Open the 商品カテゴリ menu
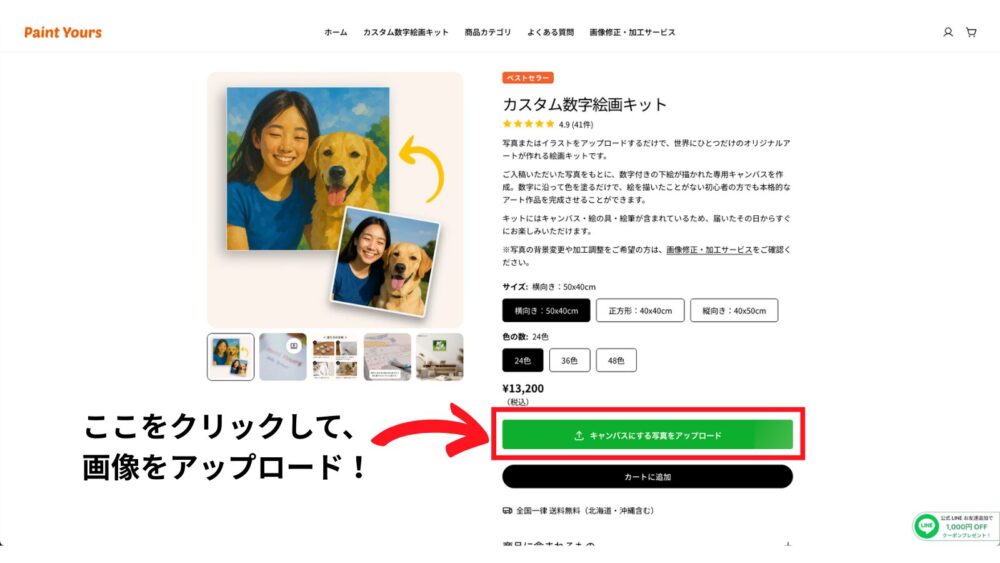 pyautogui.click(x=488, y=33)
